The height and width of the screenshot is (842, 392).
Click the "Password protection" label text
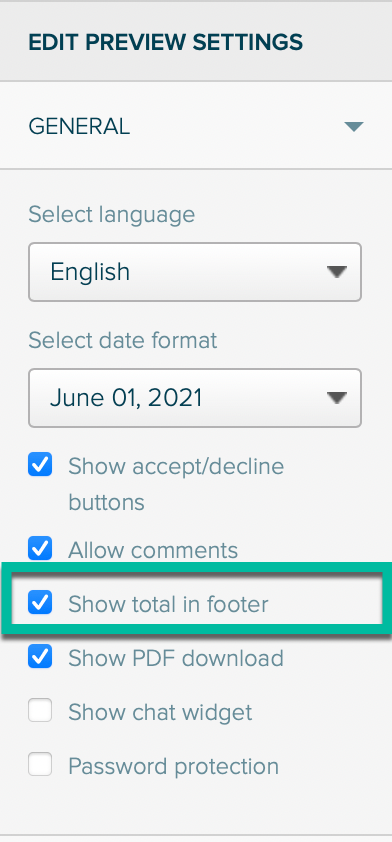[173, 766]
